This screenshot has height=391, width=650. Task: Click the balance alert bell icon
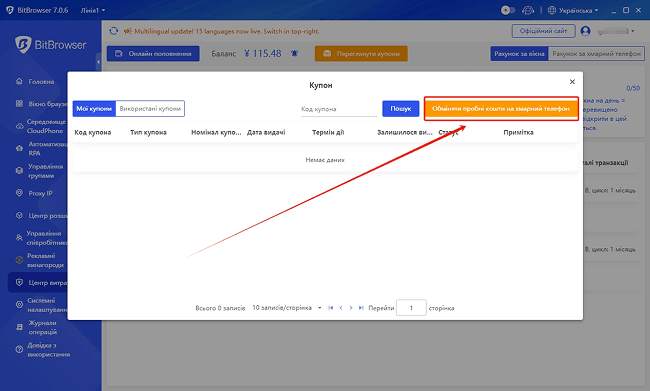[294, 53]
